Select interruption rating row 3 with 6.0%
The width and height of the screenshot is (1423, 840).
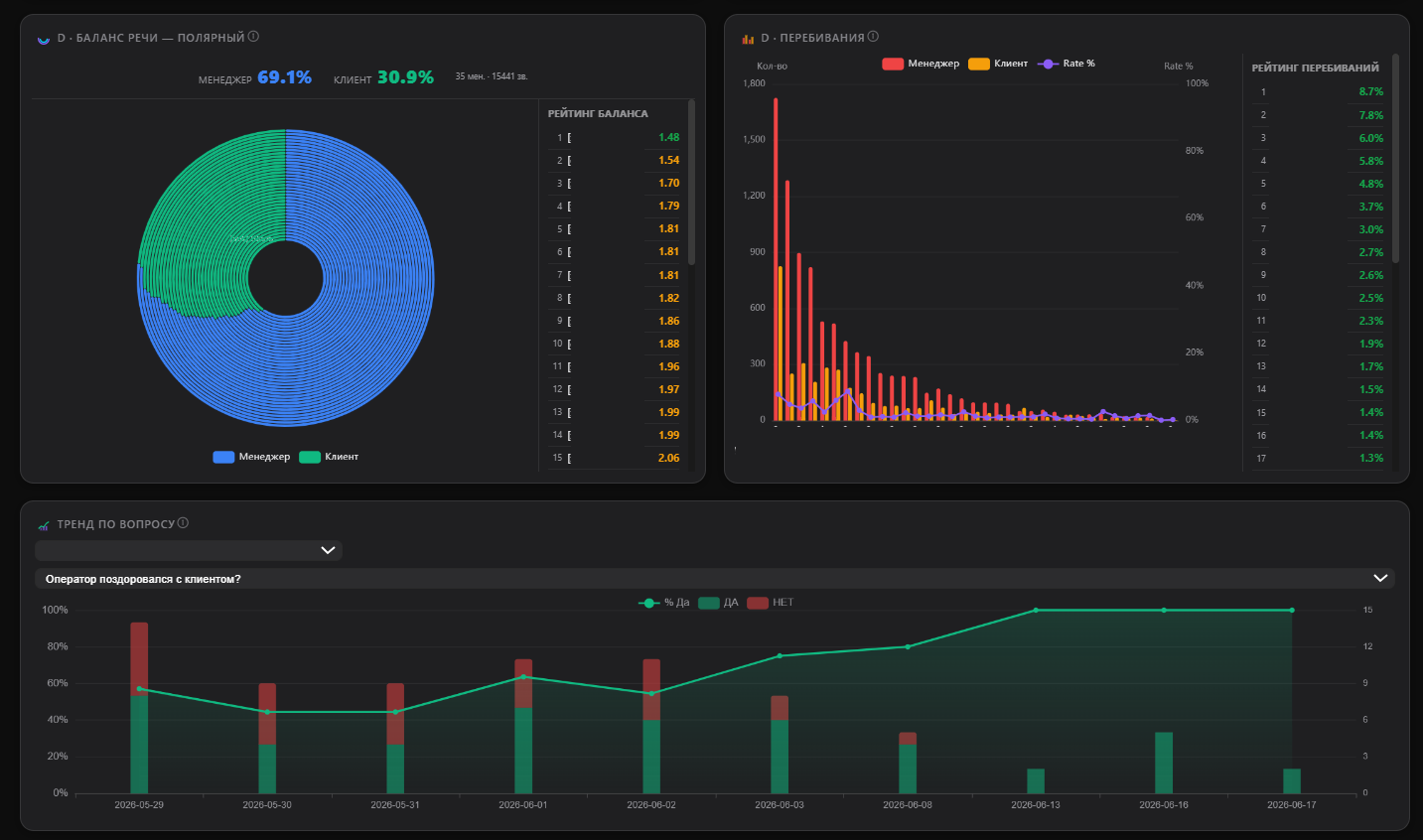[1319, 138]
